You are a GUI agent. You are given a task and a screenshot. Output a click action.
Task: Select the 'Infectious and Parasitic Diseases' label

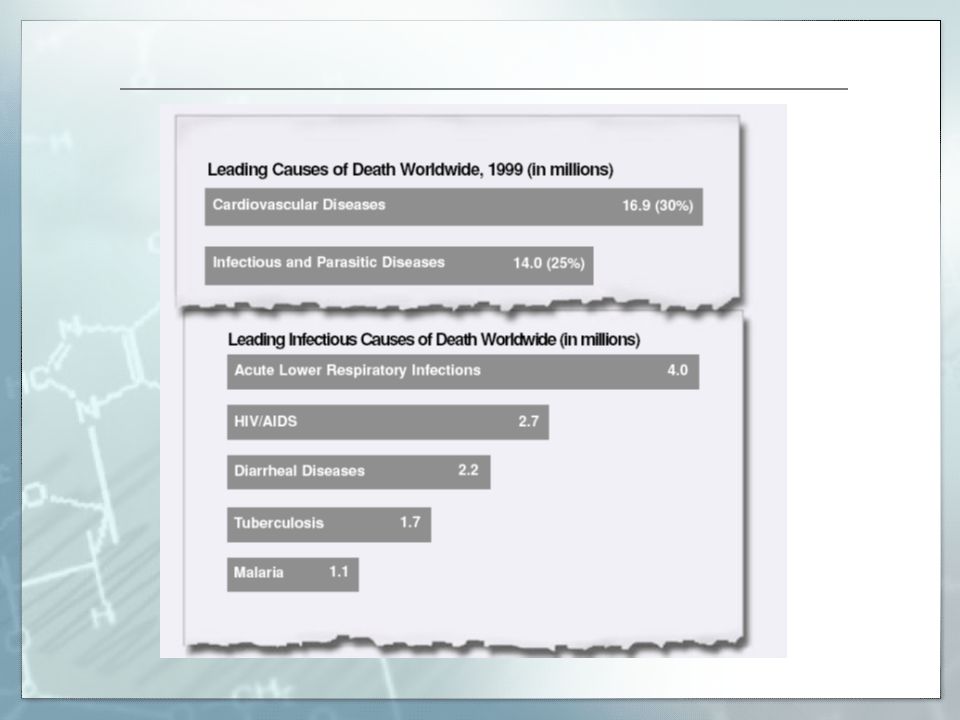[x=329, y=262]
